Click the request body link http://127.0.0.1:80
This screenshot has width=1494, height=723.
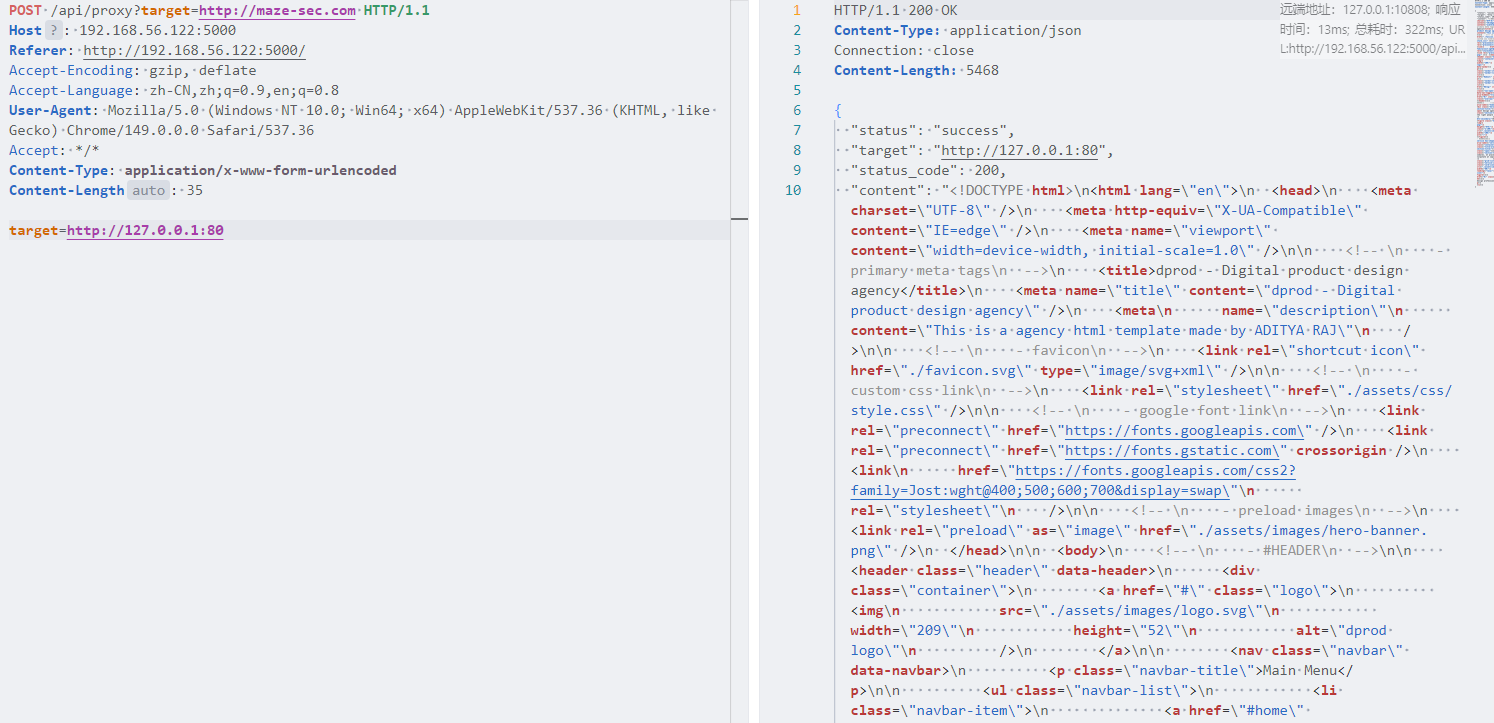click(145, 230)
